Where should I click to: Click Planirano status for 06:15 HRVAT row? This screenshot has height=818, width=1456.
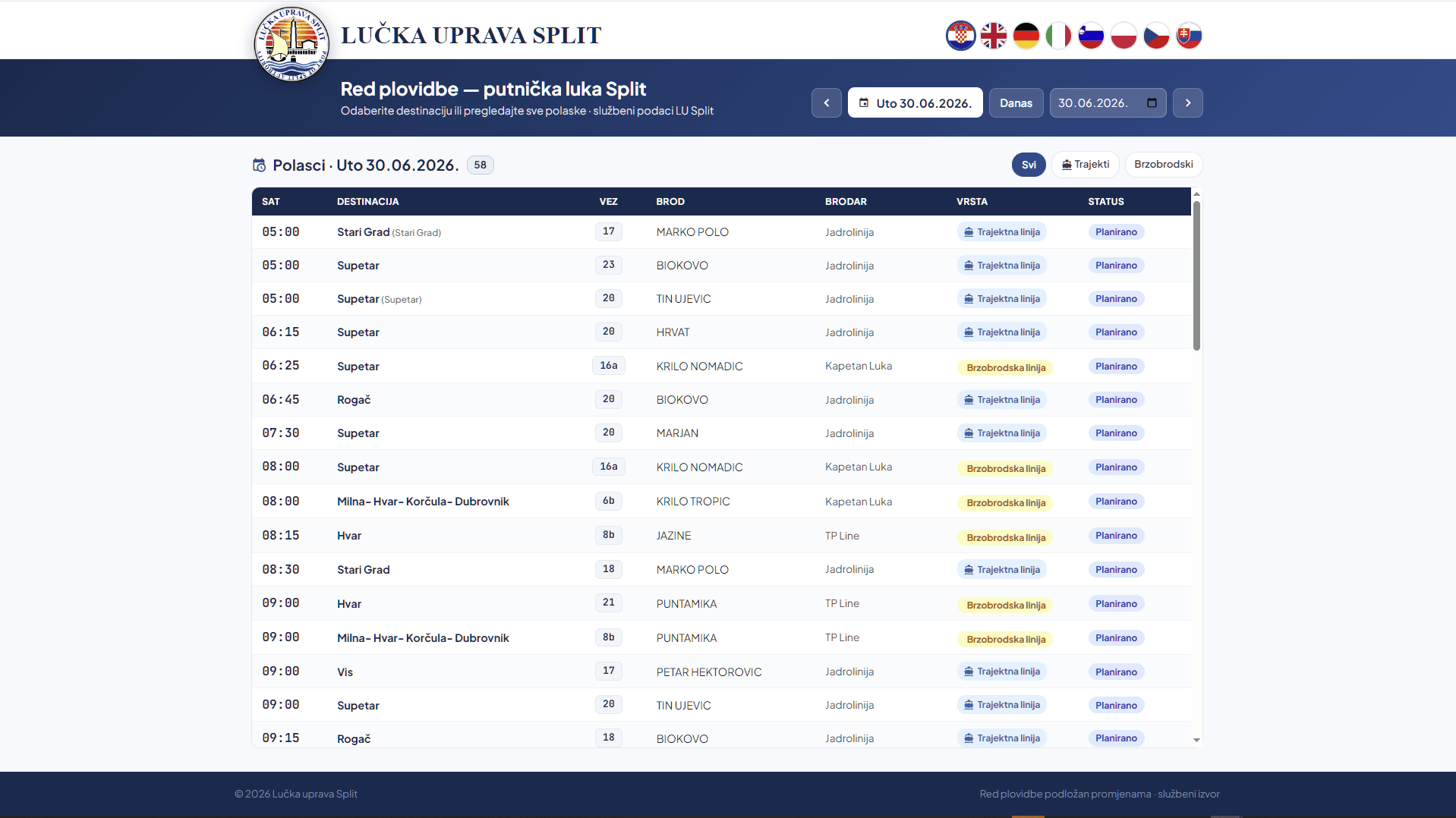pos(1116,332)
